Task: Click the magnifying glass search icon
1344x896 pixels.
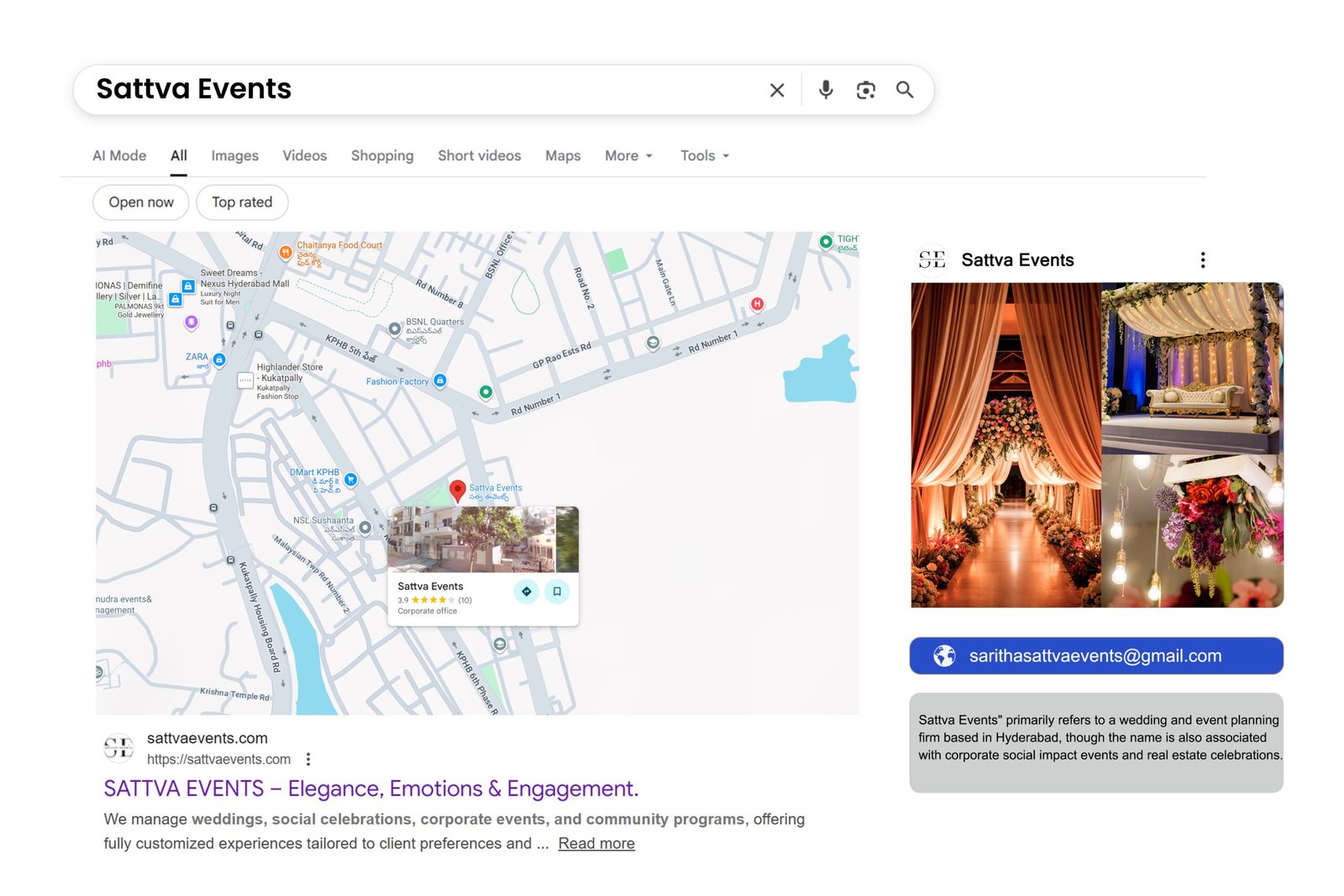Action: pos(905,90)
